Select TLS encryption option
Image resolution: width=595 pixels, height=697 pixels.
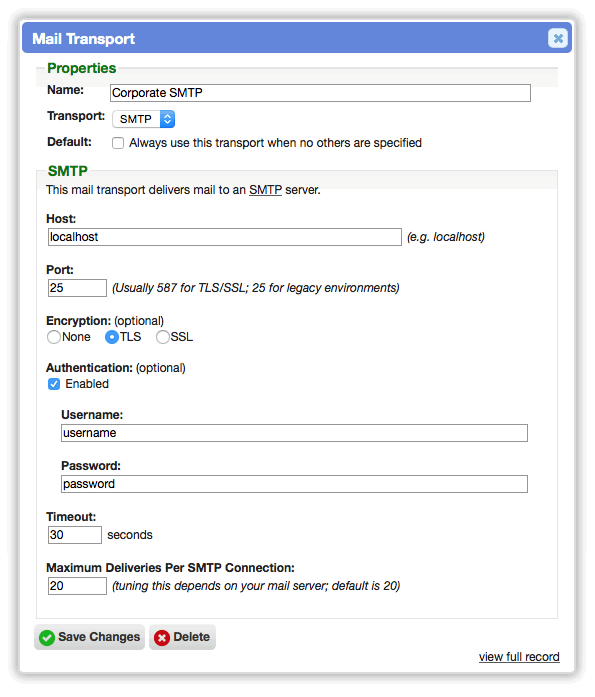click(x=112, y=337)
